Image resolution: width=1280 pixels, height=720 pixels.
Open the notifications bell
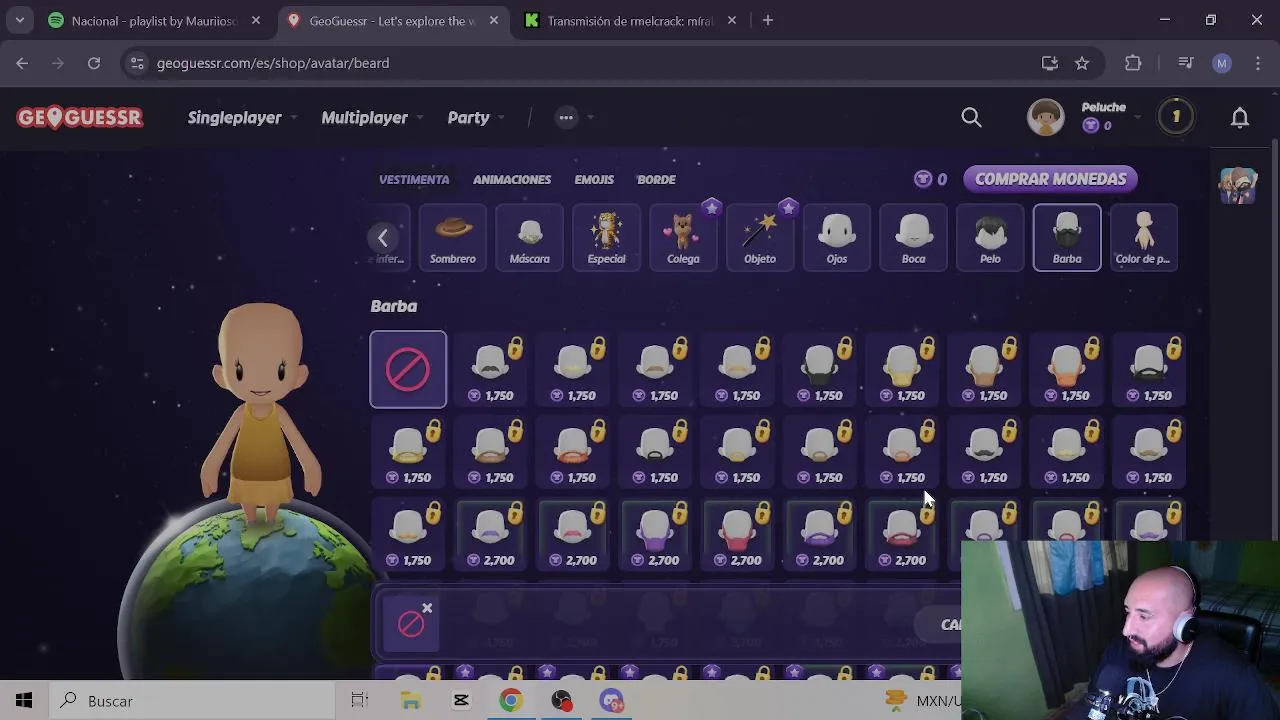(1240, 118)
